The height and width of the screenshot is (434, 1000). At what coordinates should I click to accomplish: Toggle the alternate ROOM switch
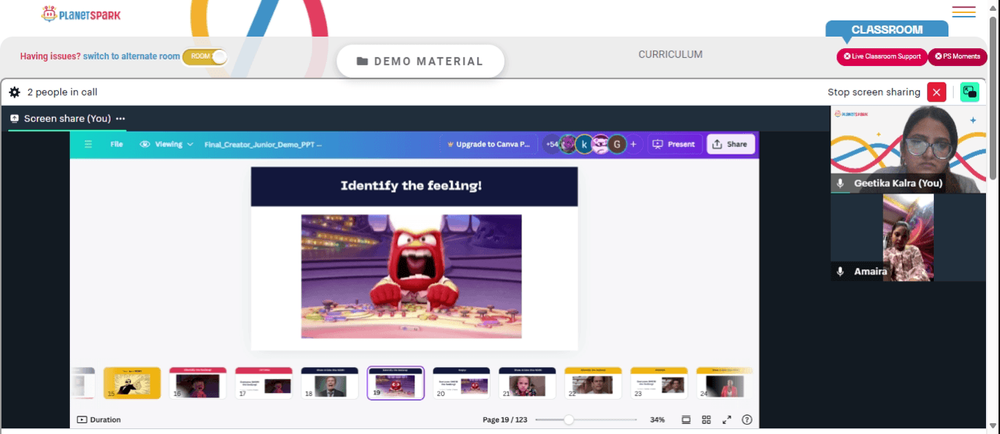[x=204, y=57]
